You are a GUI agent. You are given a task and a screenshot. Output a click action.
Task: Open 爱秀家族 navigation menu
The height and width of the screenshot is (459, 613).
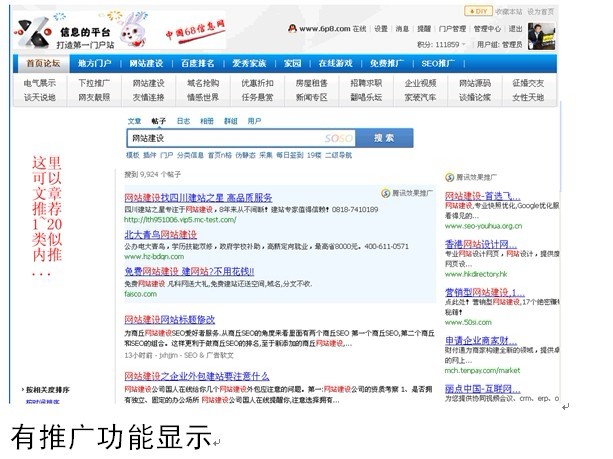pos(249,63)
